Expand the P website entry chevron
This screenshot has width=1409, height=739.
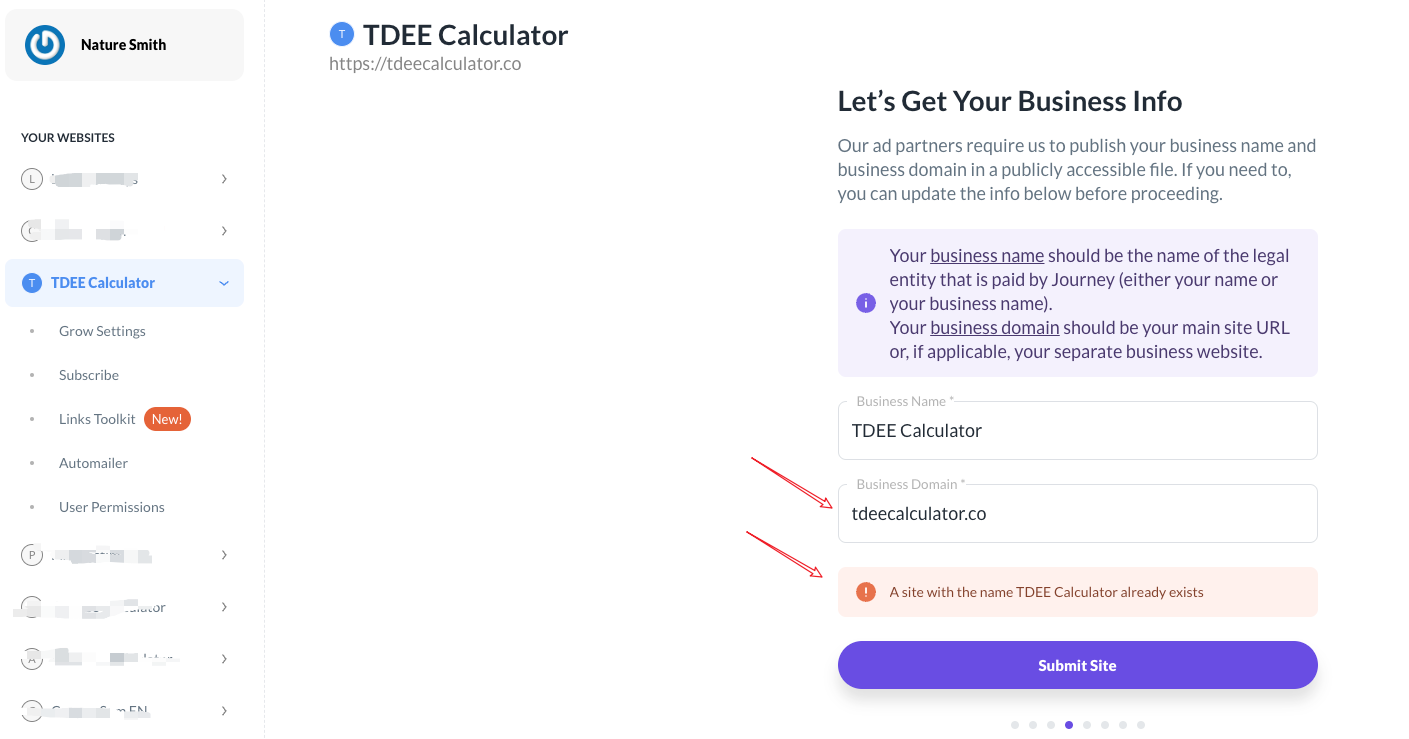224,555
